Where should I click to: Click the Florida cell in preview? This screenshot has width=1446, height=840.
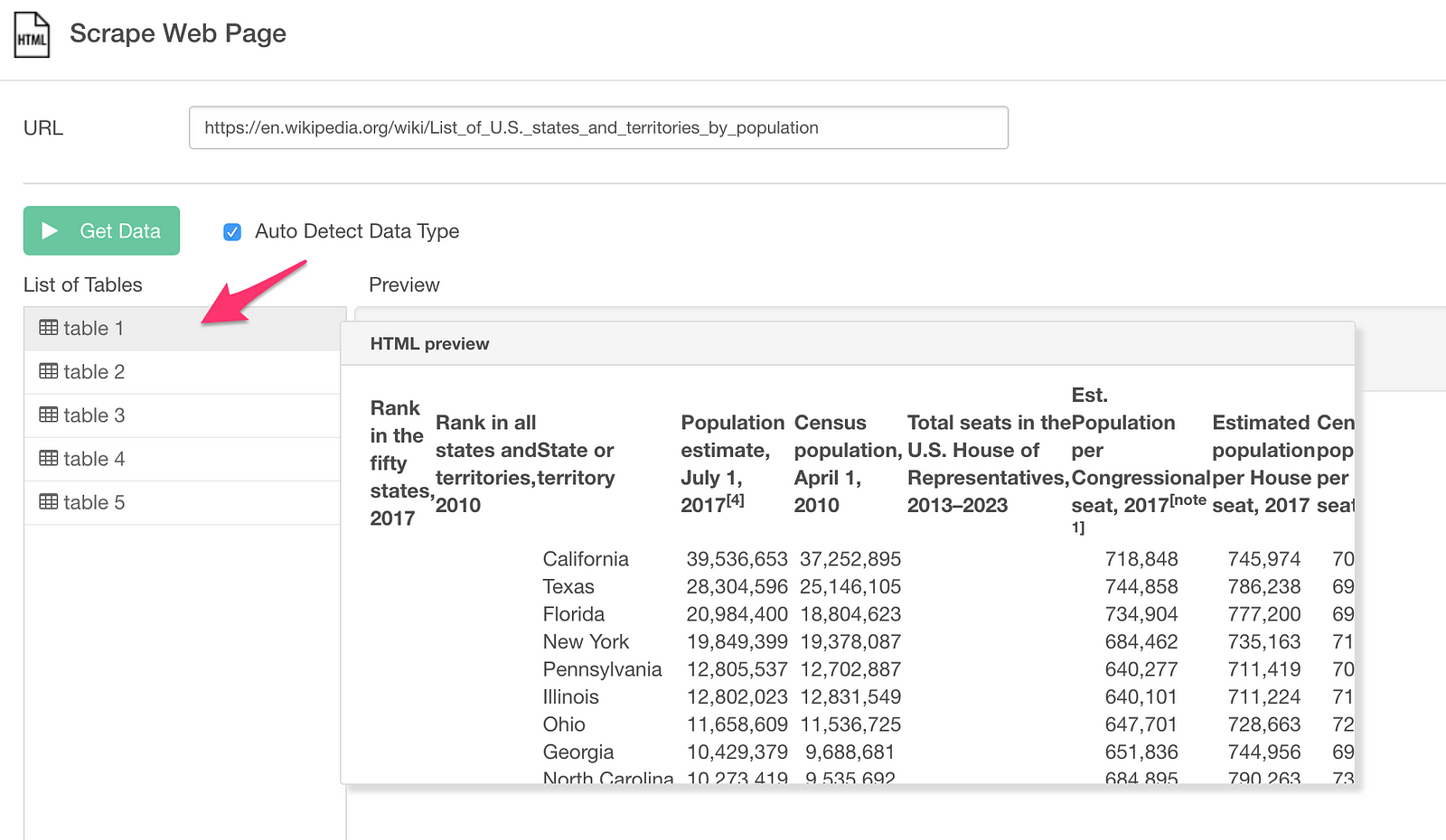point(574,614)
